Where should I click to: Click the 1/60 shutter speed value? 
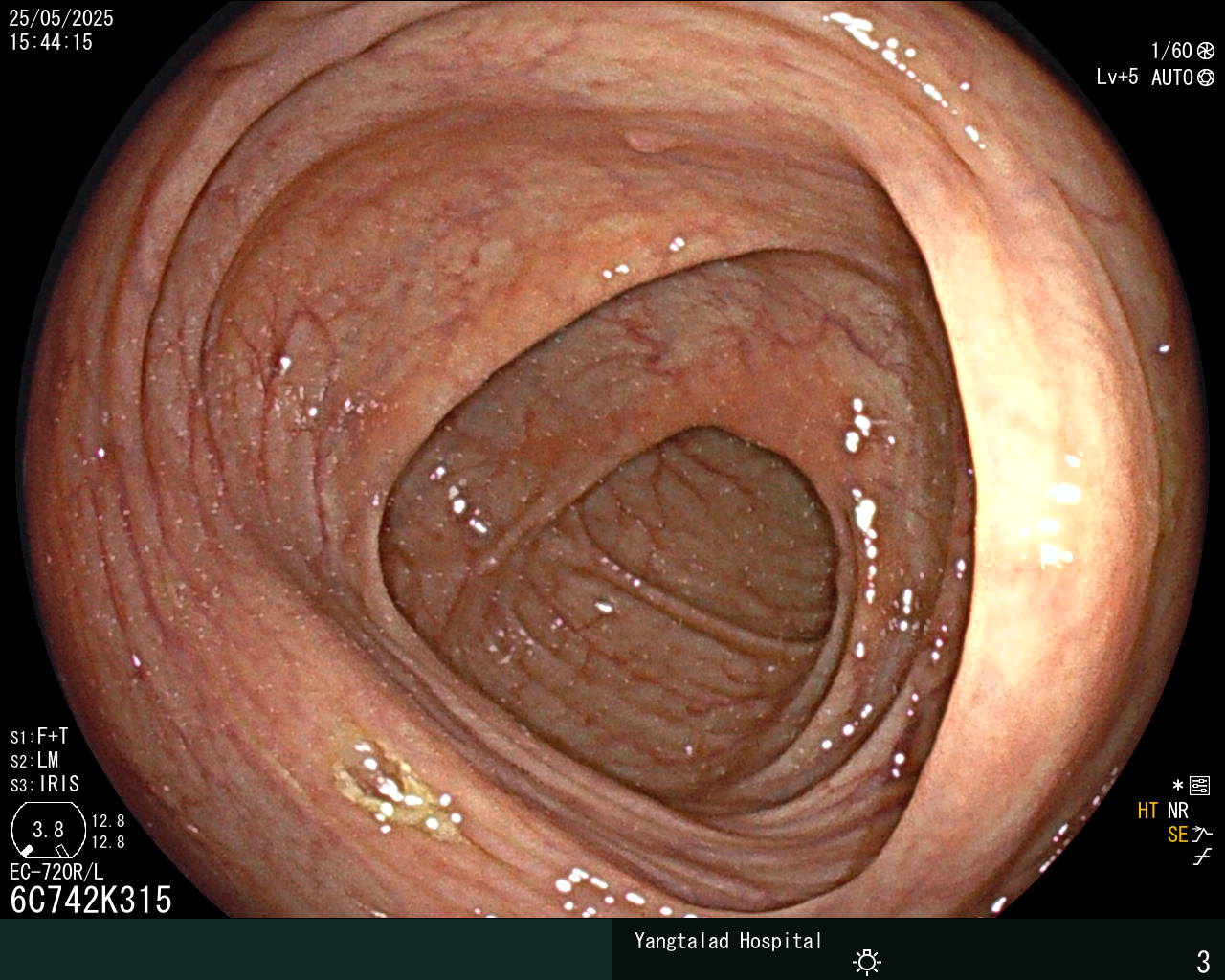pos(1171,51)
